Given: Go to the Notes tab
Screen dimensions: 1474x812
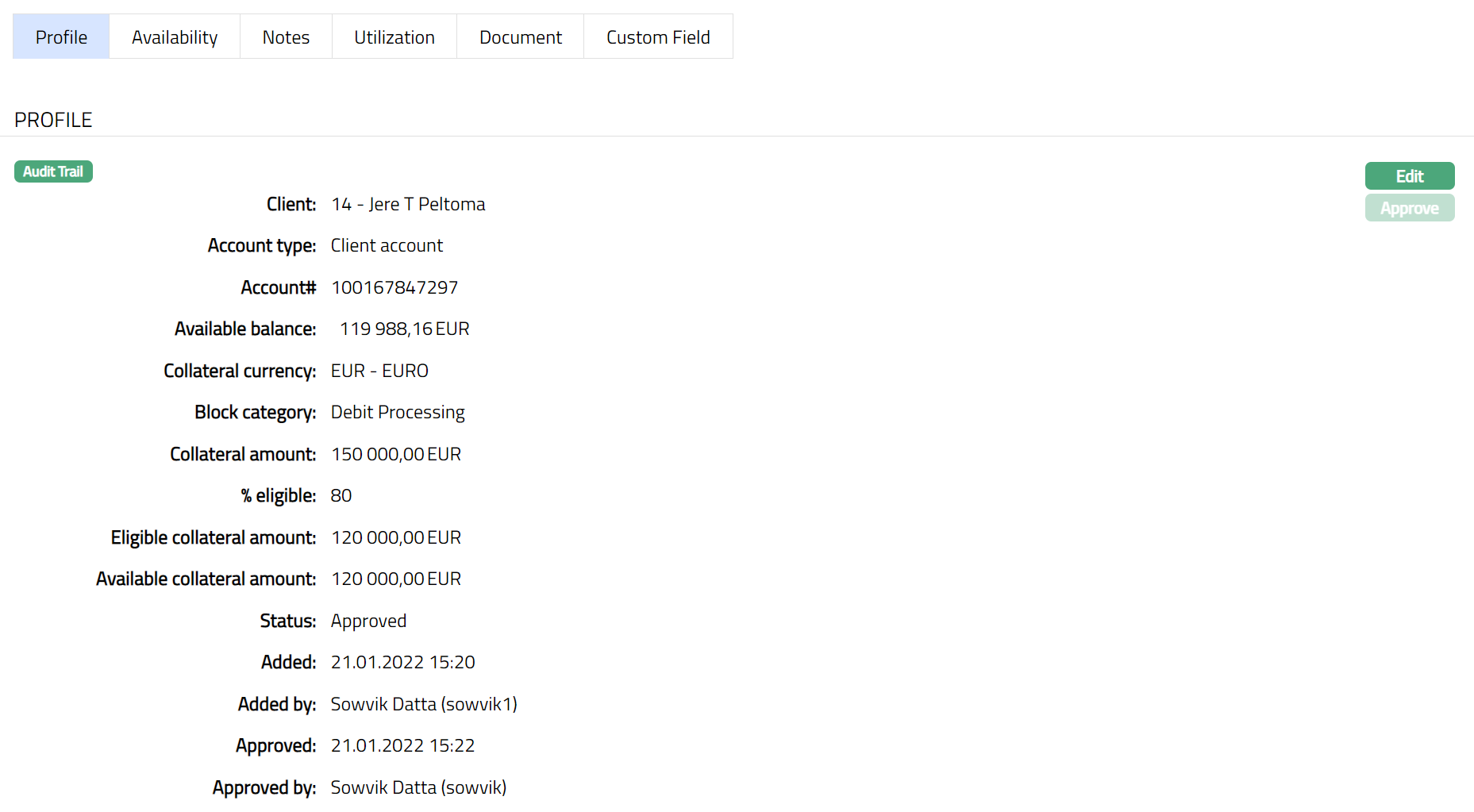Looking at the screenshot, I should click(286, 37).
